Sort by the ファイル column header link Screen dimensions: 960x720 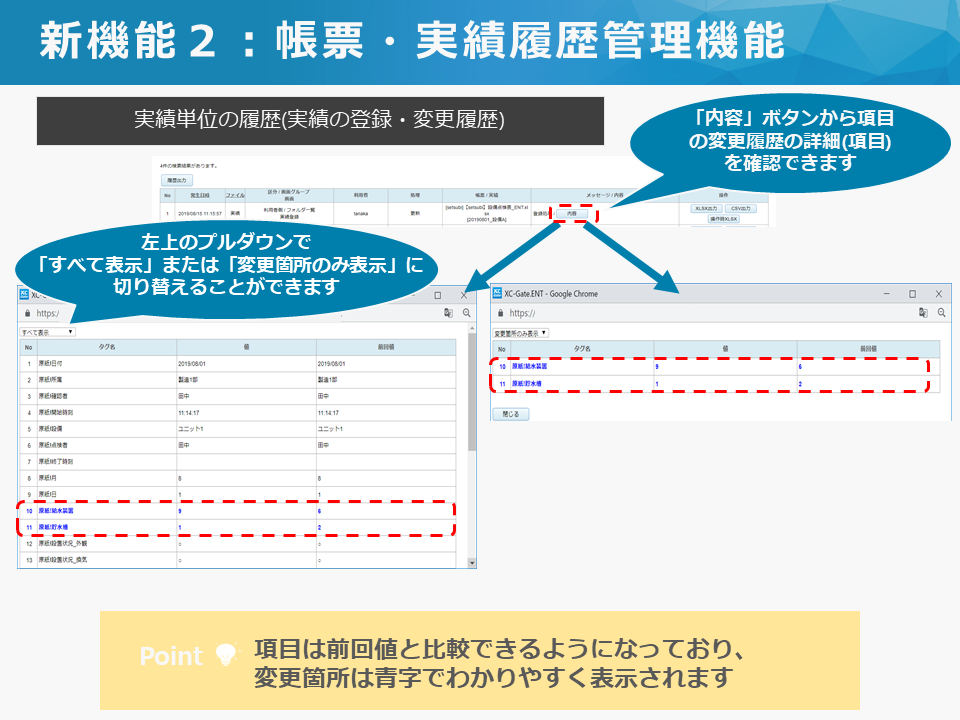(235, 195)
